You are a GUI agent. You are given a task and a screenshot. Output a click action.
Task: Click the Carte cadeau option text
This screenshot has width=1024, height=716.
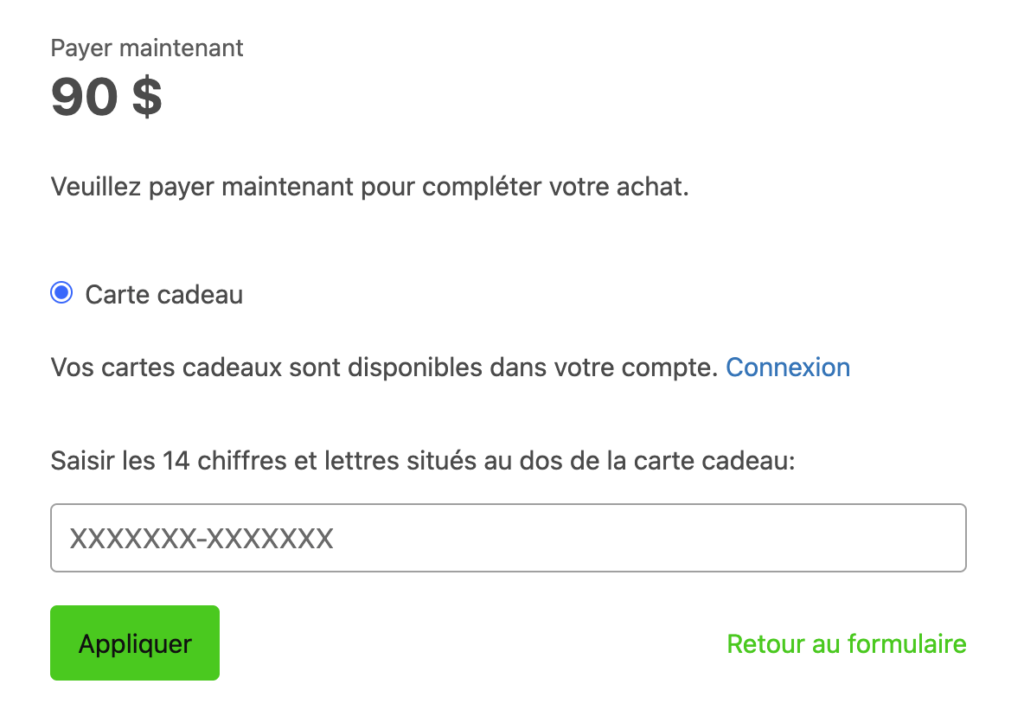coord(163,294)
